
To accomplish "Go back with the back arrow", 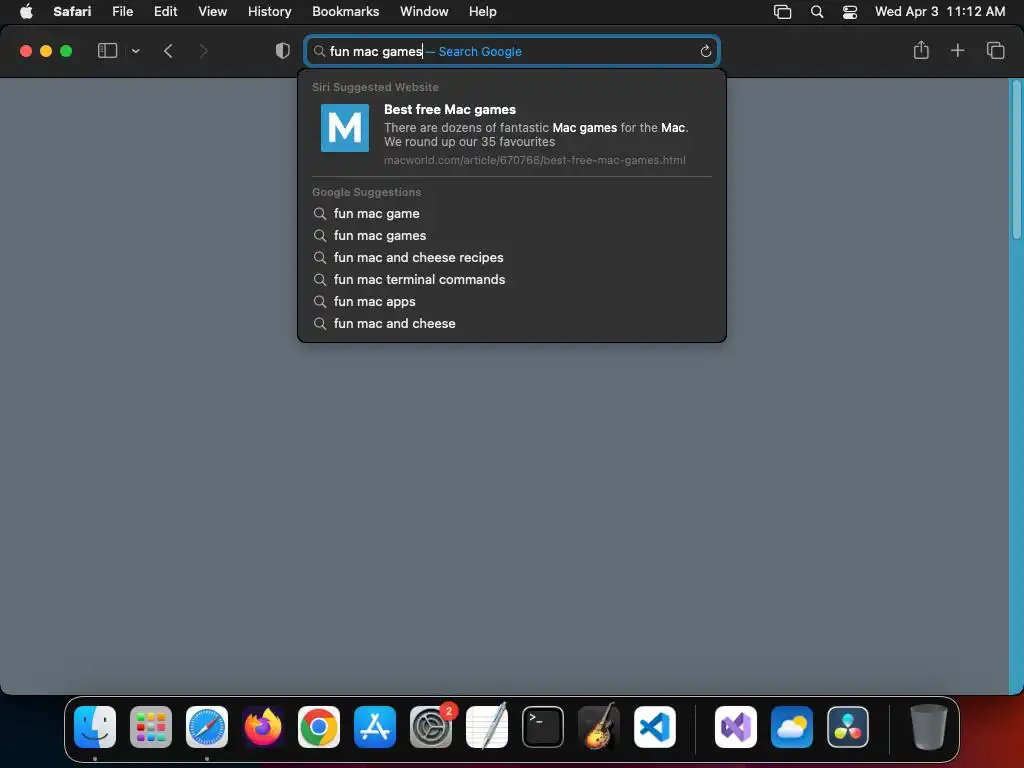I will [168, 51].
